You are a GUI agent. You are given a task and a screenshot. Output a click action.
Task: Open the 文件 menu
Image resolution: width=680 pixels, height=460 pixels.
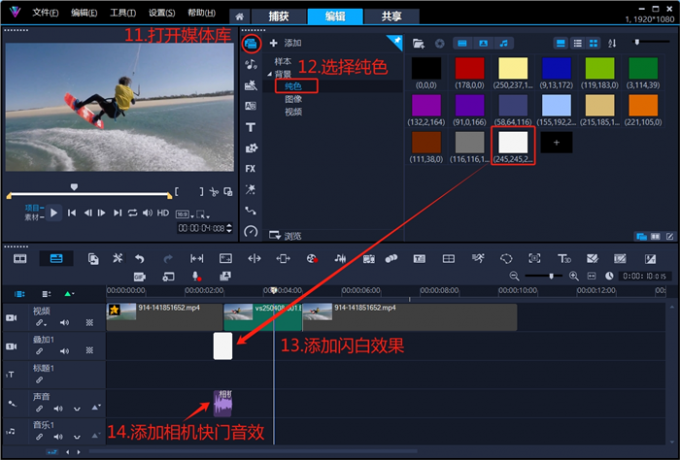[46, 13]
